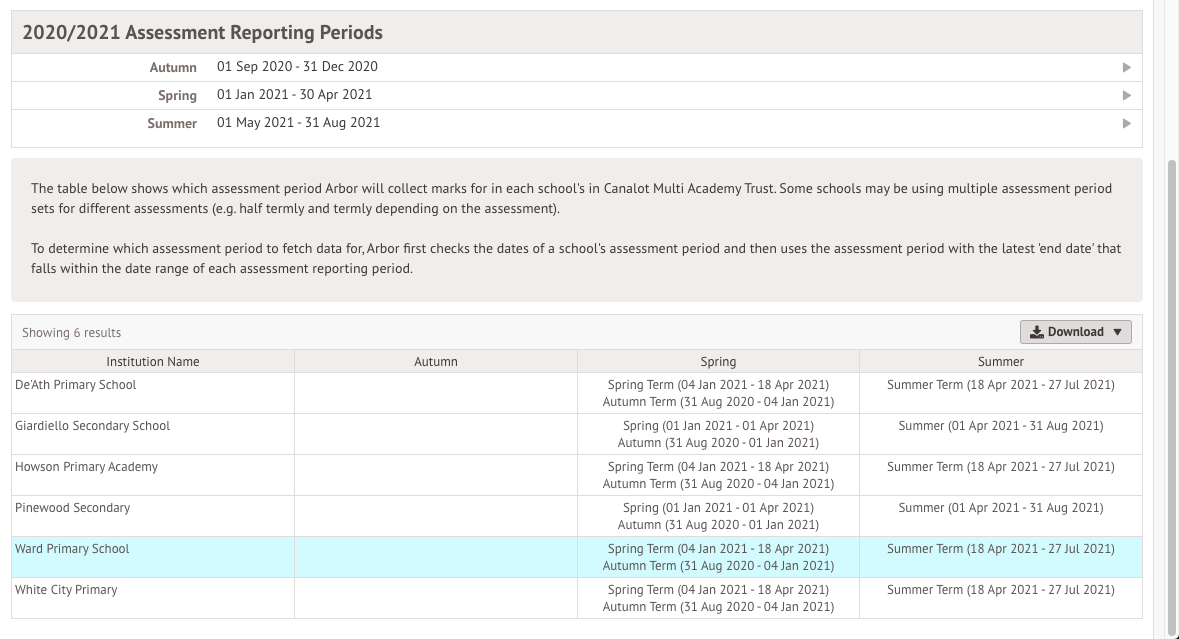The image size is (1179, 639).
Task: Click the Autumn label in reporting periods
Action: 173,68
